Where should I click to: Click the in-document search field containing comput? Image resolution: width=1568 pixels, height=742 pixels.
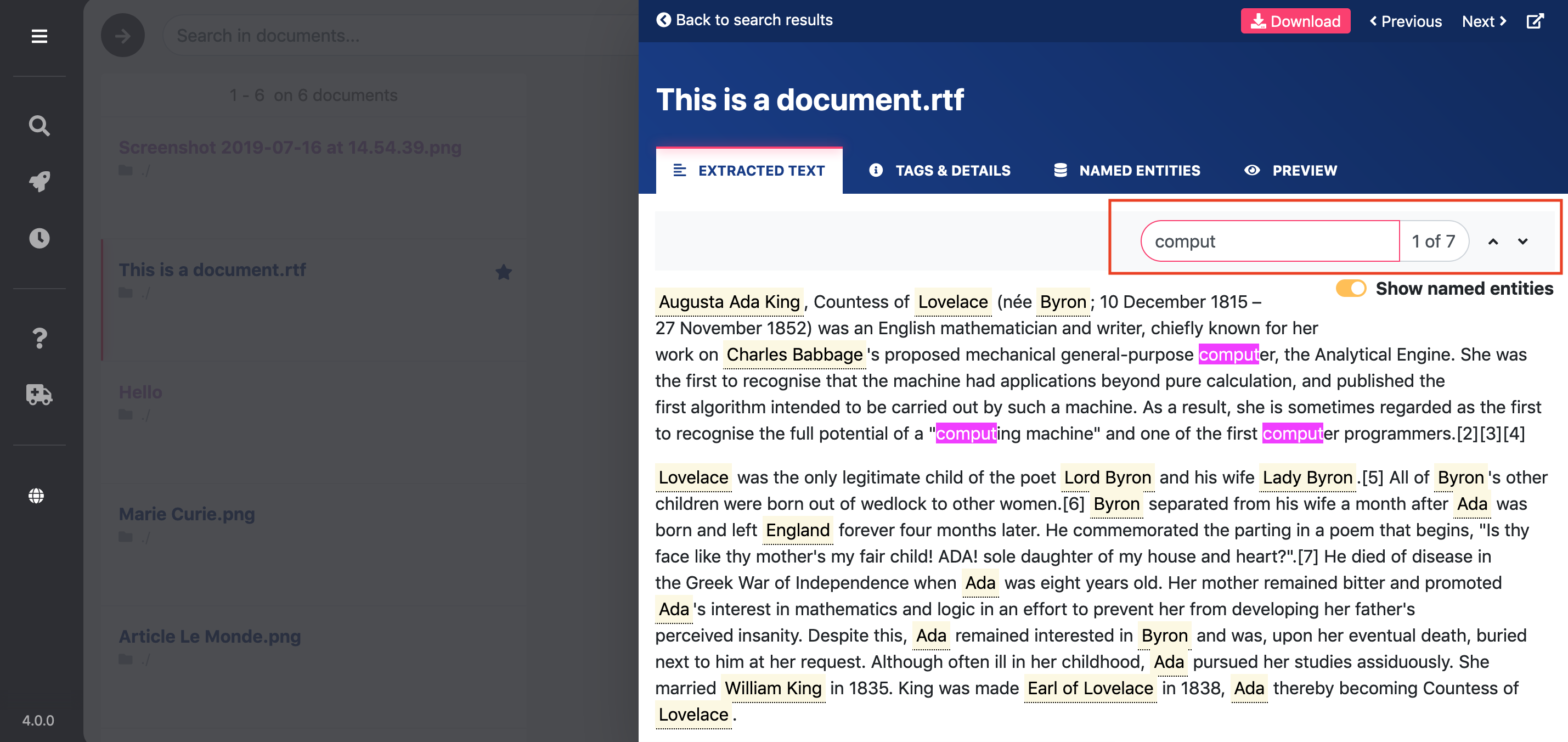tap(1270, 241)
